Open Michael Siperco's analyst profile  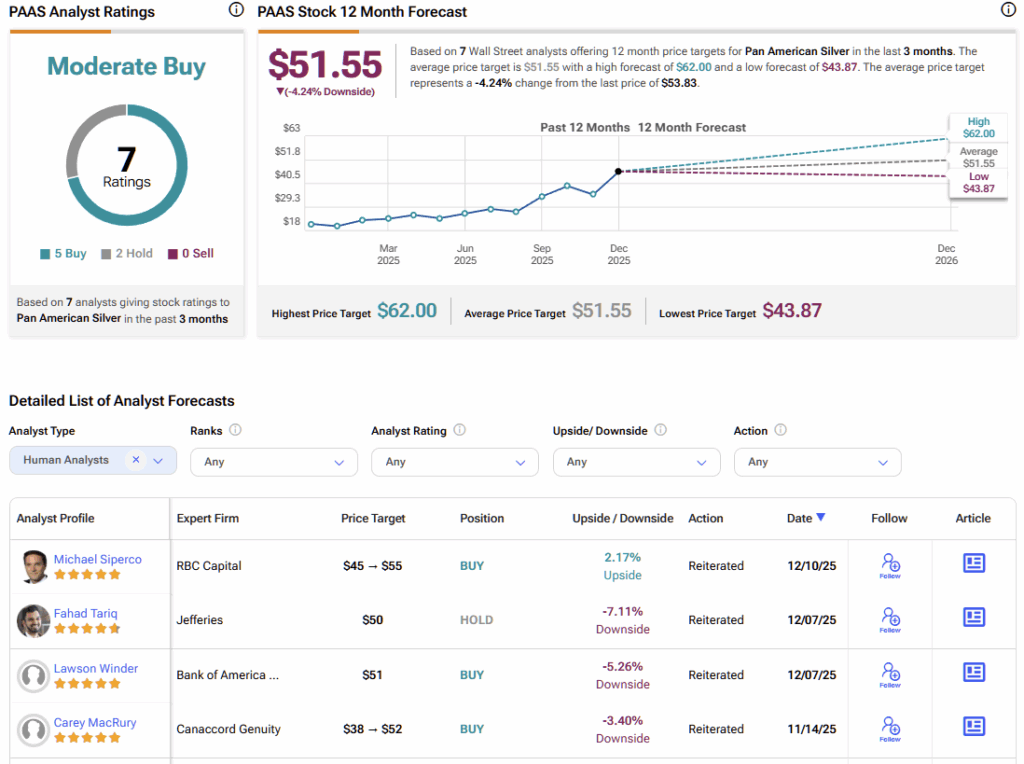pos(97,559)
